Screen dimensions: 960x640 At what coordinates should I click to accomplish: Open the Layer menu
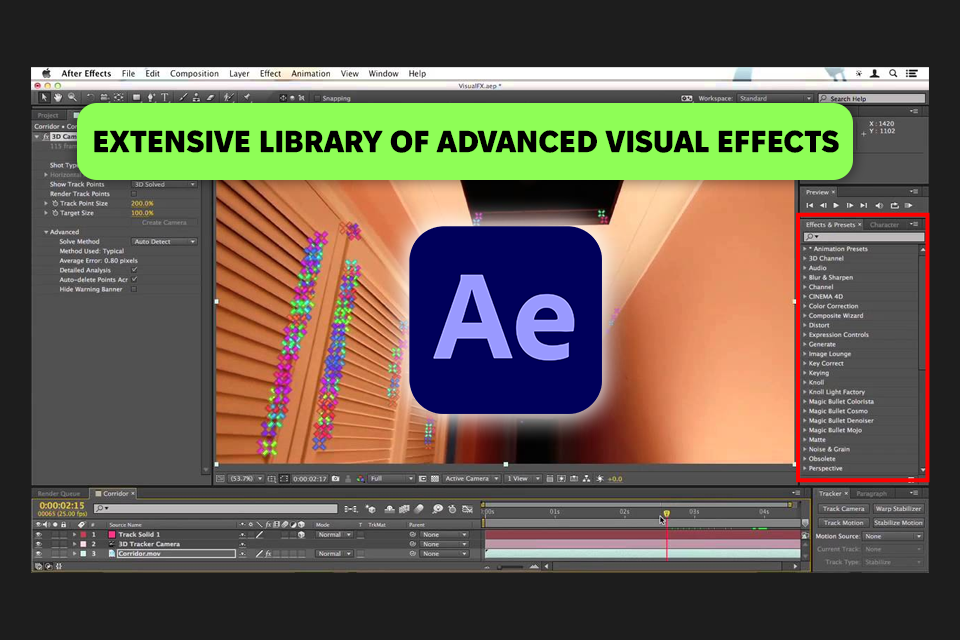[x=239, y=73]
